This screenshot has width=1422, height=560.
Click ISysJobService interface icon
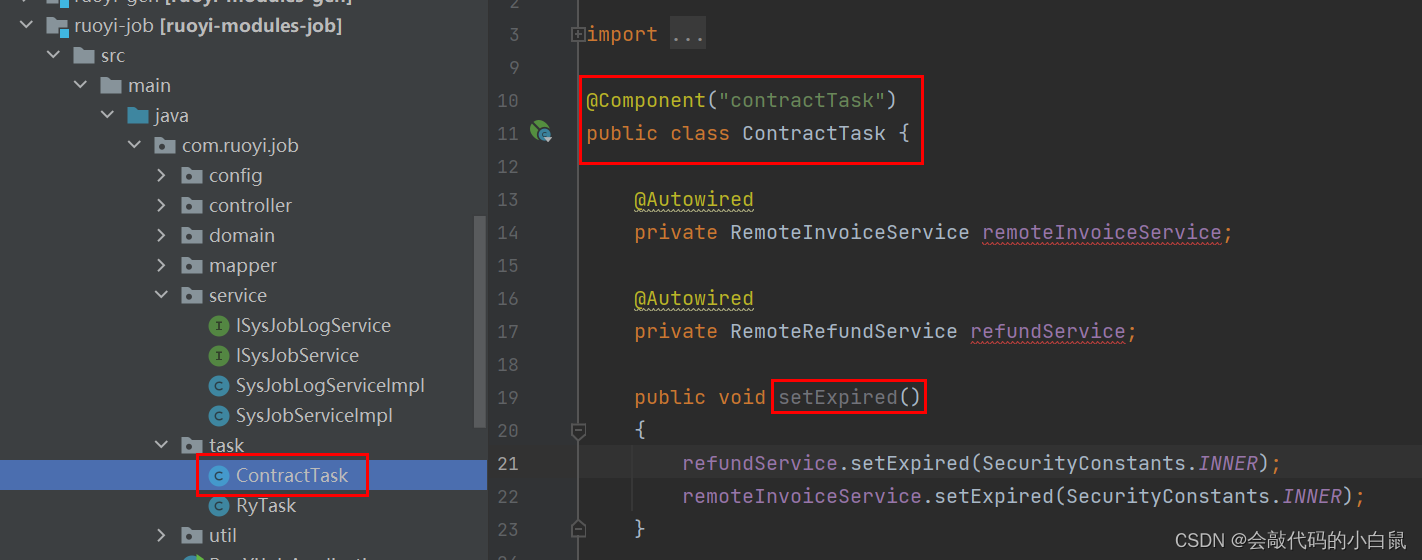pyautogui.click(x=218, y=356)
